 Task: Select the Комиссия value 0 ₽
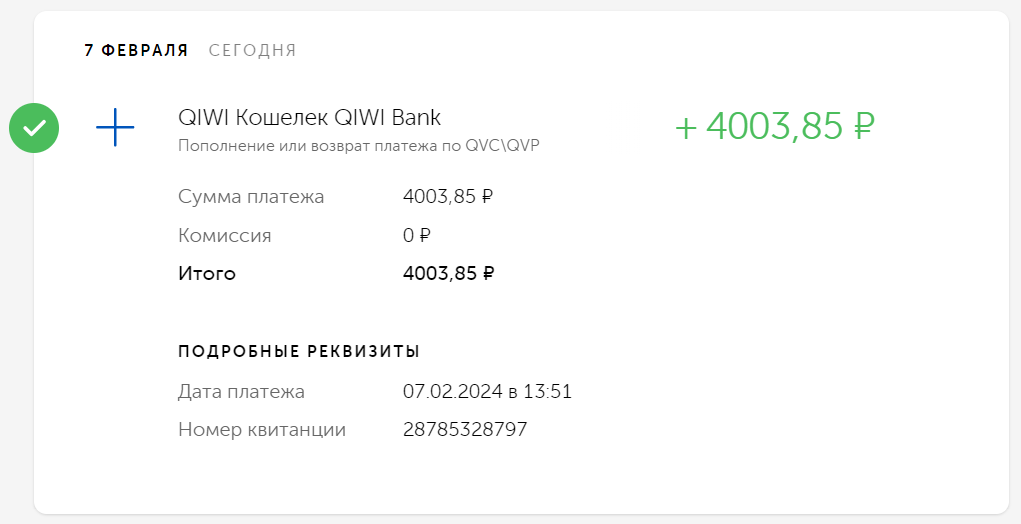pyautogui.click(x=417, y=235)
